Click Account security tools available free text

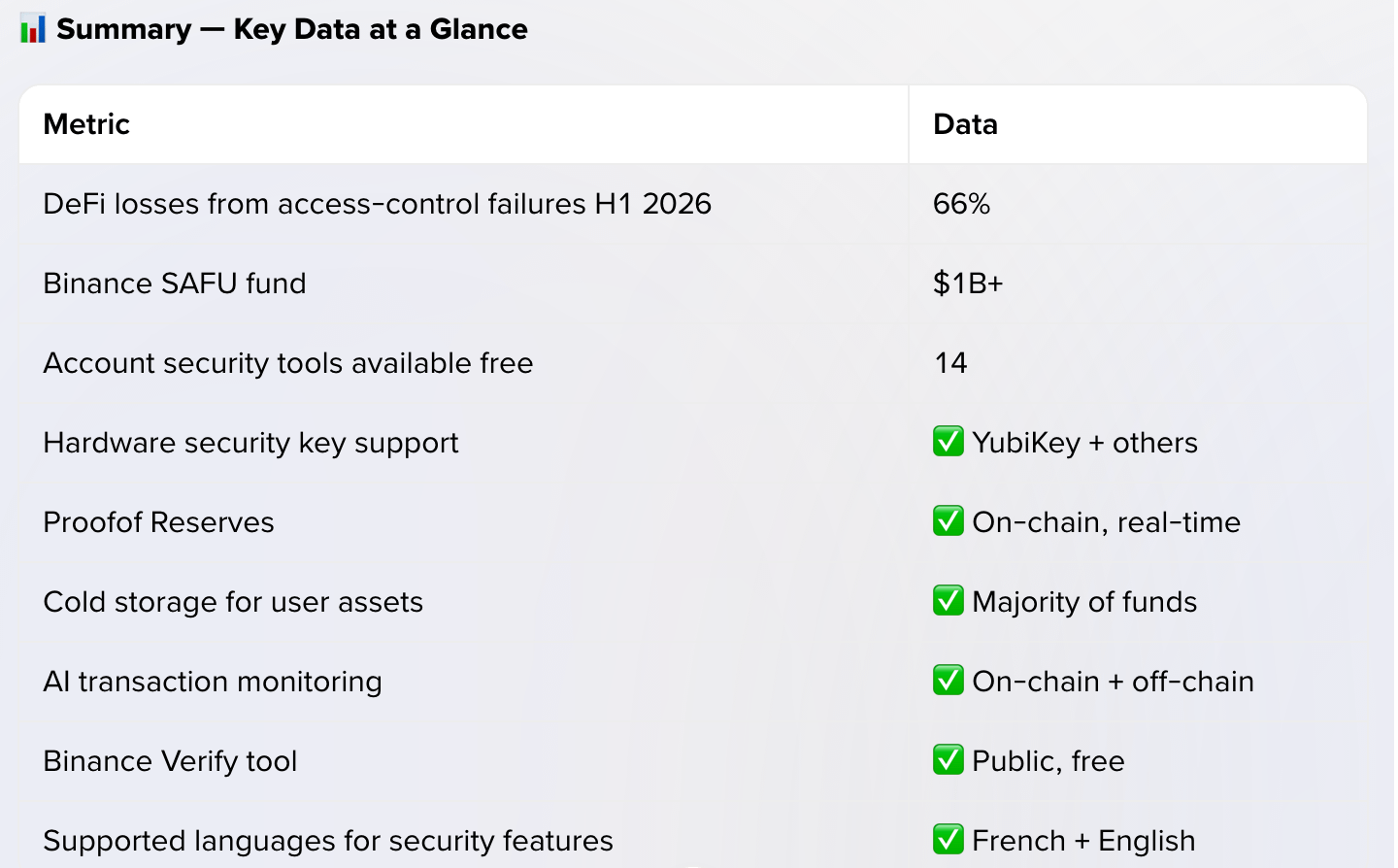tap(288, 363)
